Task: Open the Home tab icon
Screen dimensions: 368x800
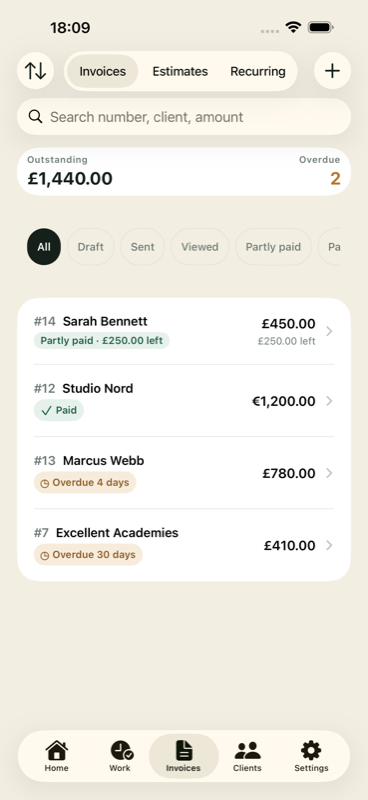Action: tap(56, 751)
